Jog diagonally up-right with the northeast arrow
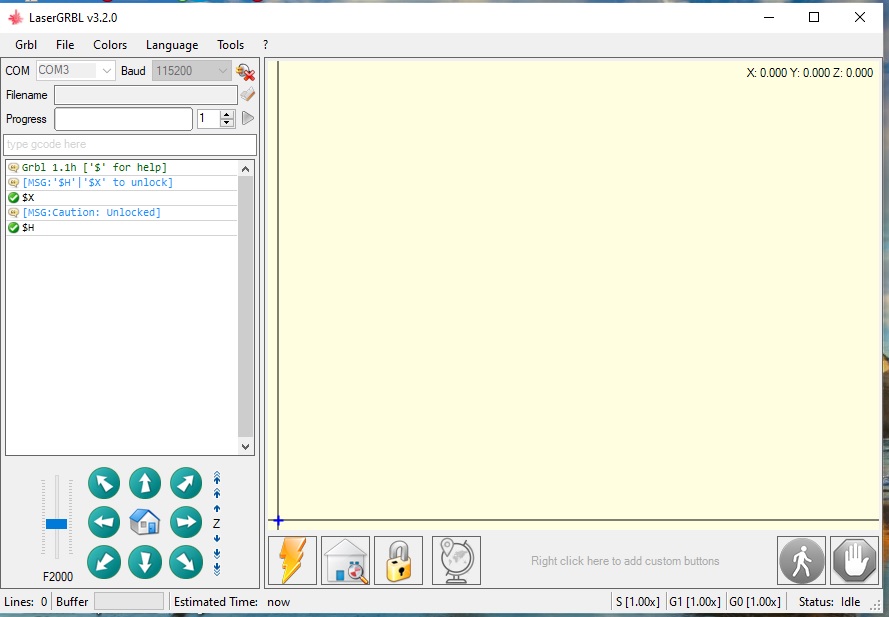 click(x=186, y=483)
